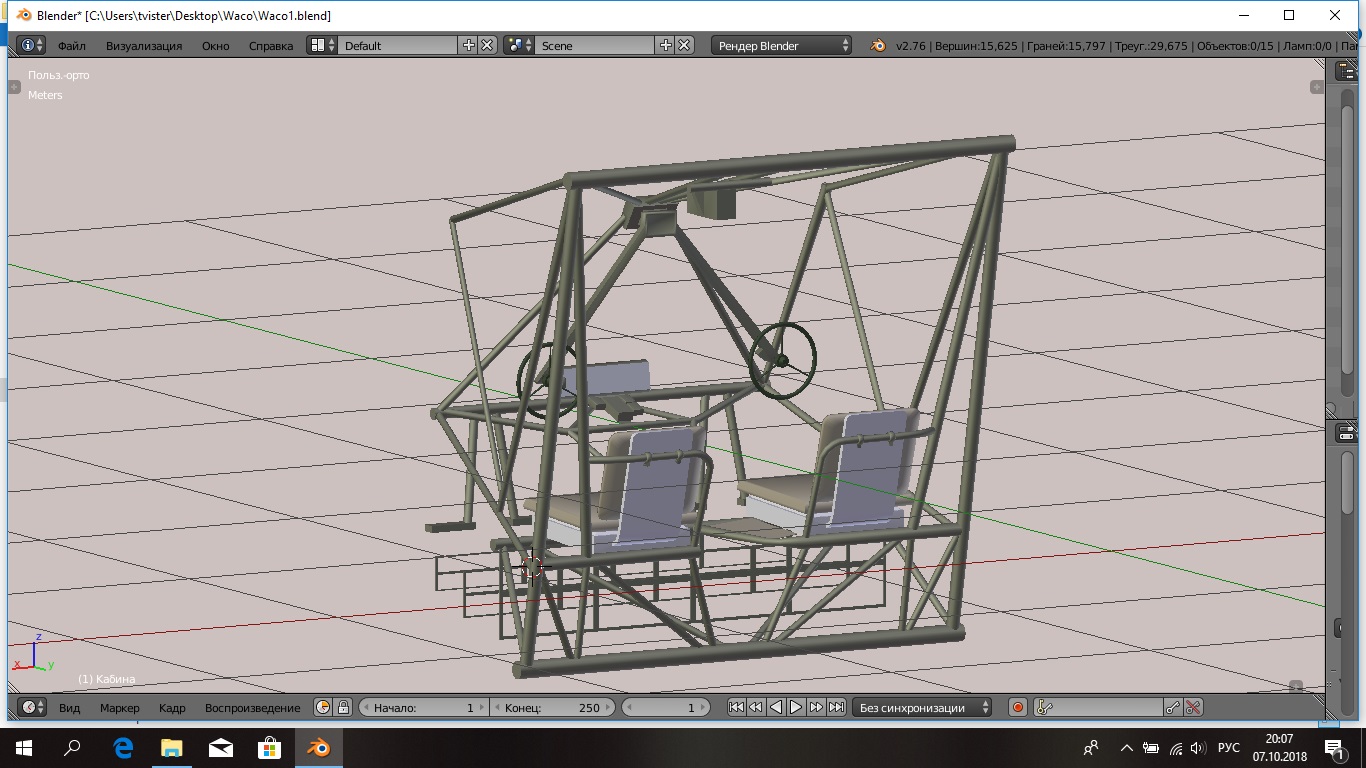Open the Визуализация menu
This screenshot has height=768, width=1366.
(144, 46)
